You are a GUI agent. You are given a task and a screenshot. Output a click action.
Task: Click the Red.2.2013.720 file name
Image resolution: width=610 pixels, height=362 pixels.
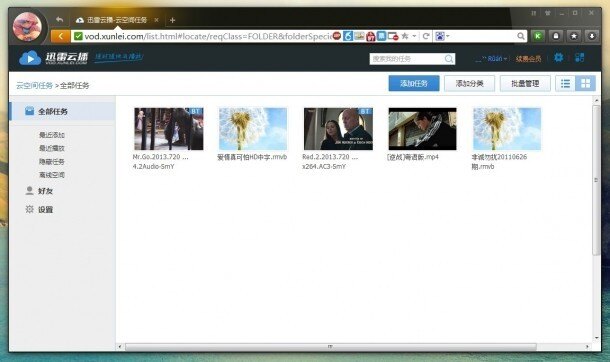(x=330, y=162)
